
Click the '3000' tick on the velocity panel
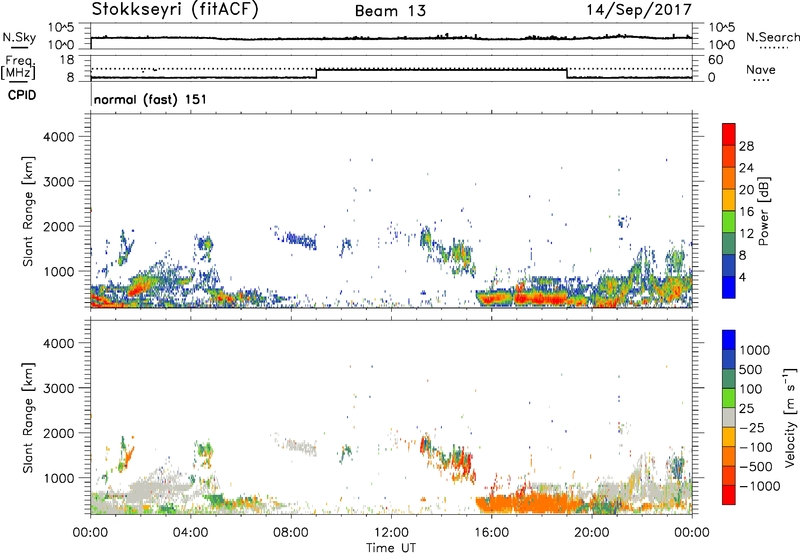[59, 388]
